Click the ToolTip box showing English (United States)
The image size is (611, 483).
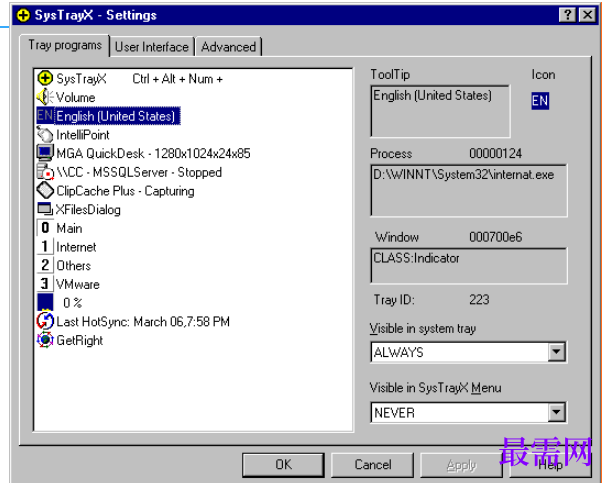440,111
